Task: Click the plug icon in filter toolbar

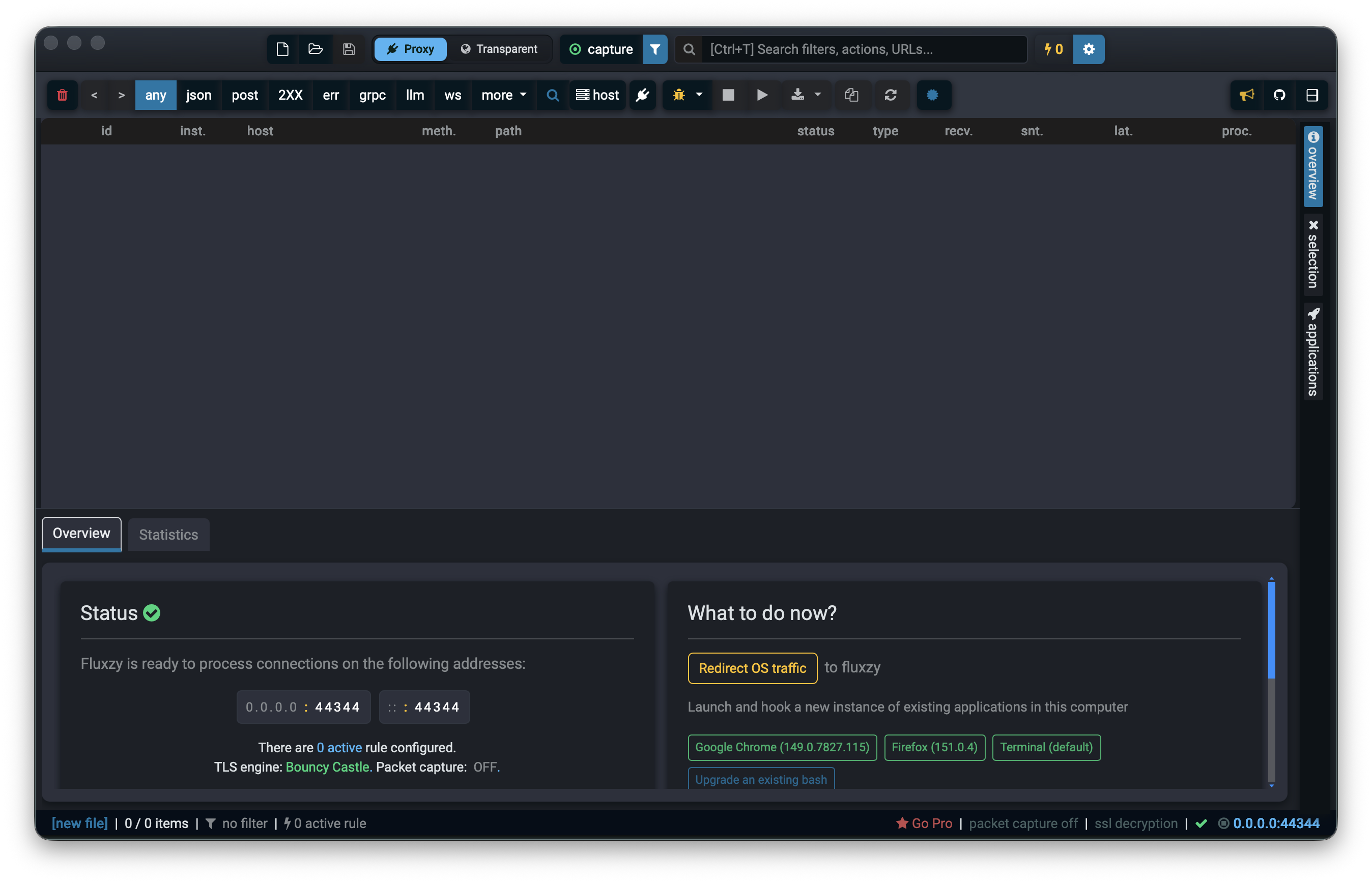Action: [643, 95]
